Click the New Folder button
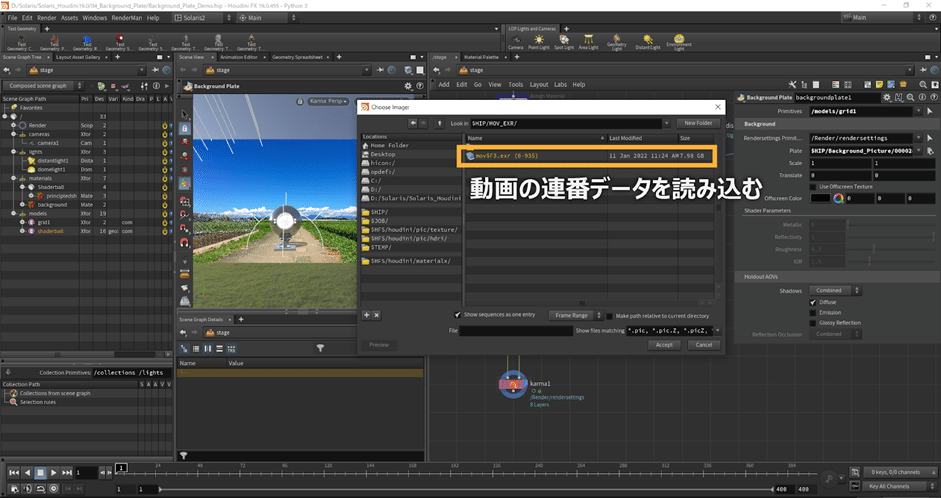 click(x=698, y=123)
